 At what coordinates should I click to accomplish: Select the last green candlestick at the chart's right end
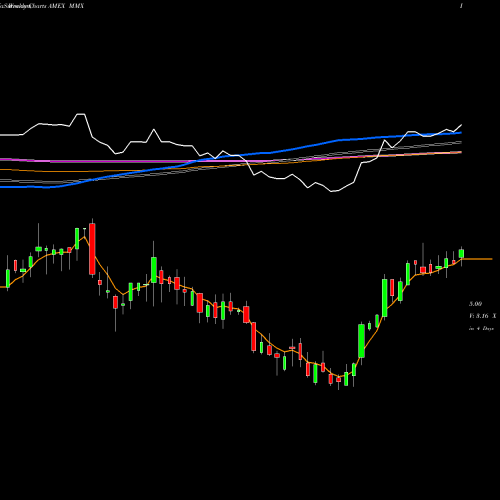[461, 254]
